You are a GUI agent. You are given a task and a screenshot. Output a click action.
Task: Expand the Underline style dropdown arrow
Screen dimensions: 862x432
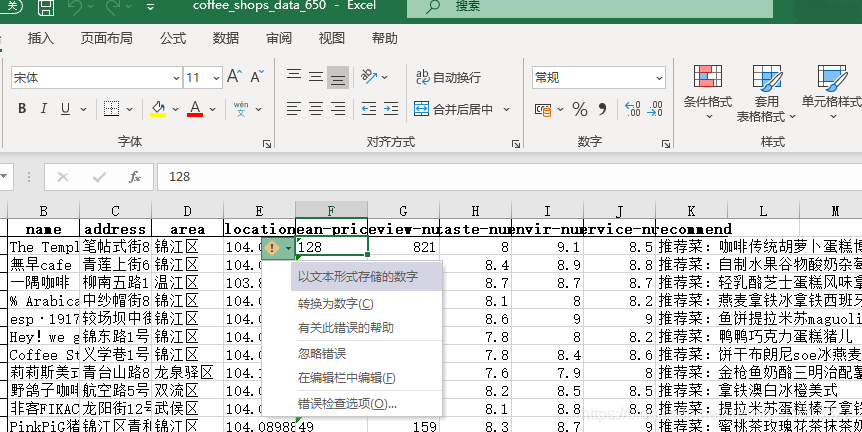(x=84, y=109)
